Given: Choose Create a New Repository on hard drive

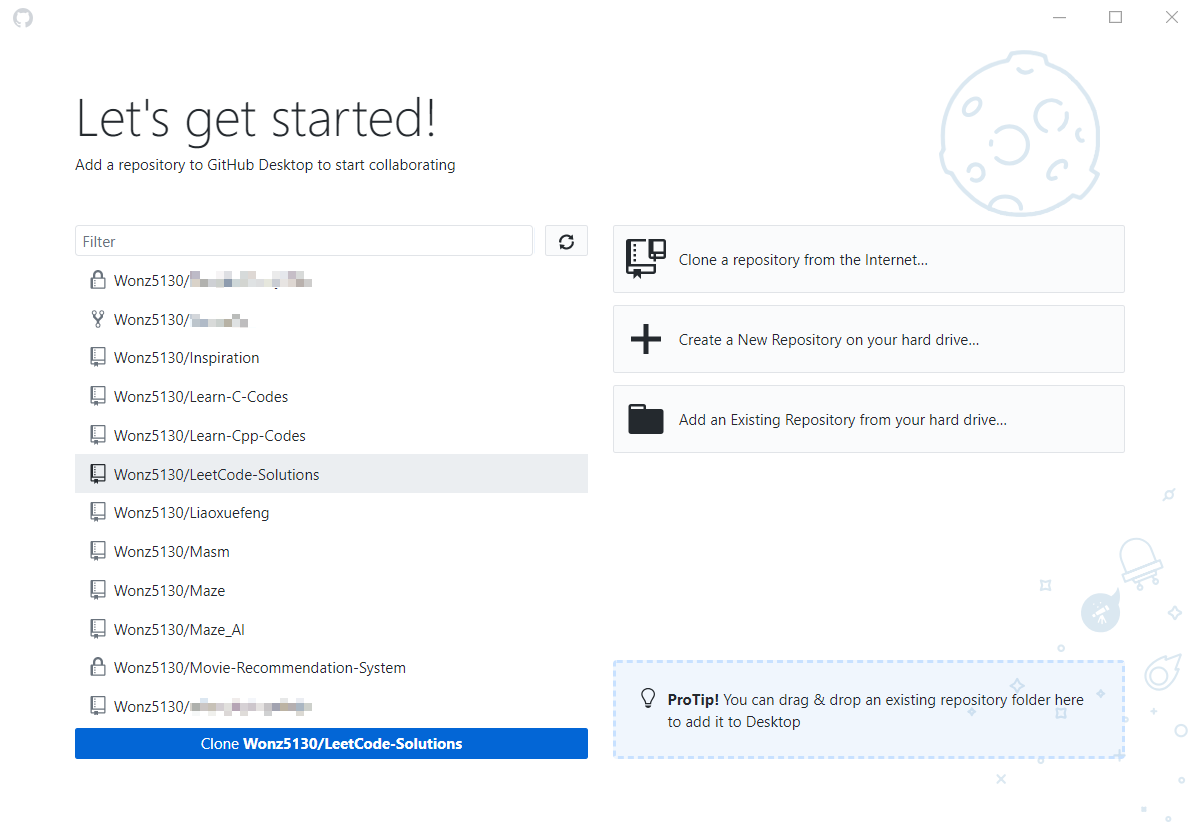Looking at the screenshot, I should click(x=869, y=339).
